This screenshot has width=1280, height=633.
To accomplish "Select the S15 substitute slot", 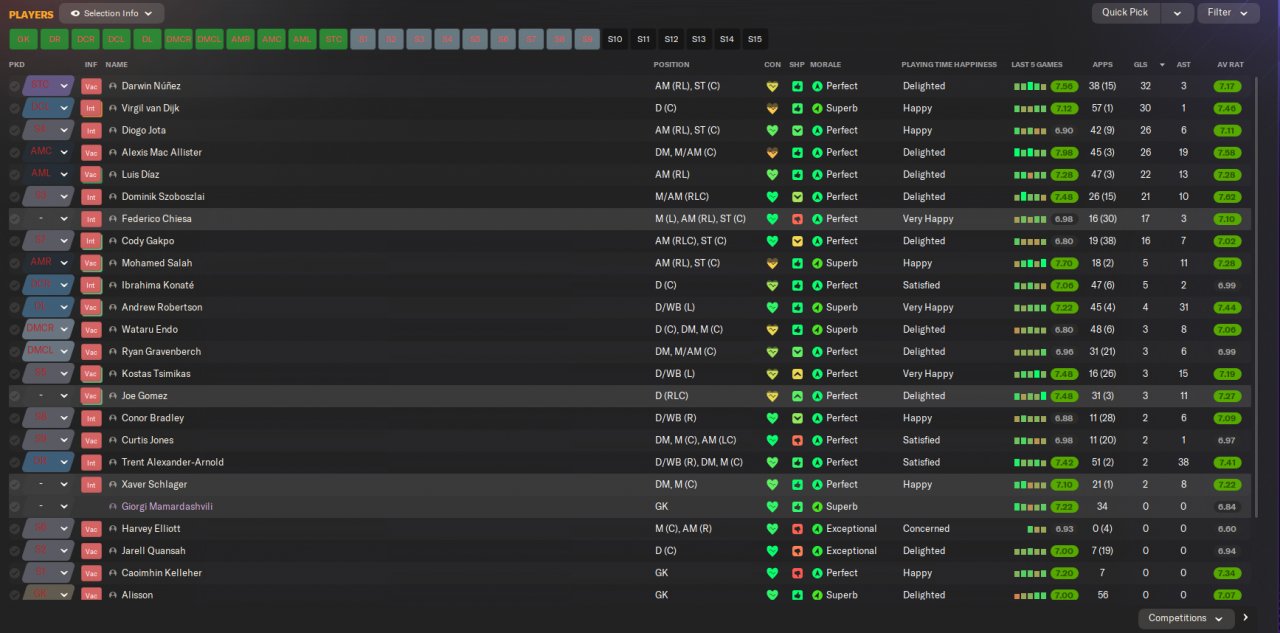I will (754, 39).
